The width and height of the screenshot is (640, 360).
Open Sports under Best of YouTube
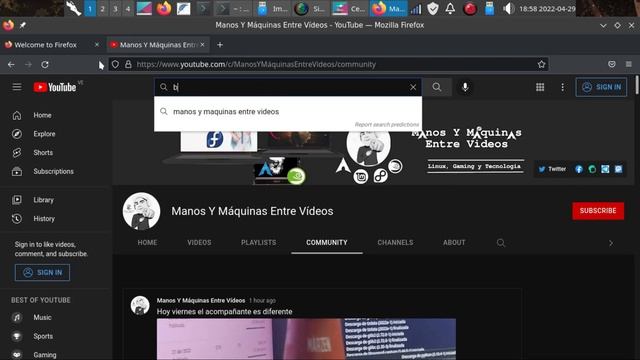tap(56, 336)
